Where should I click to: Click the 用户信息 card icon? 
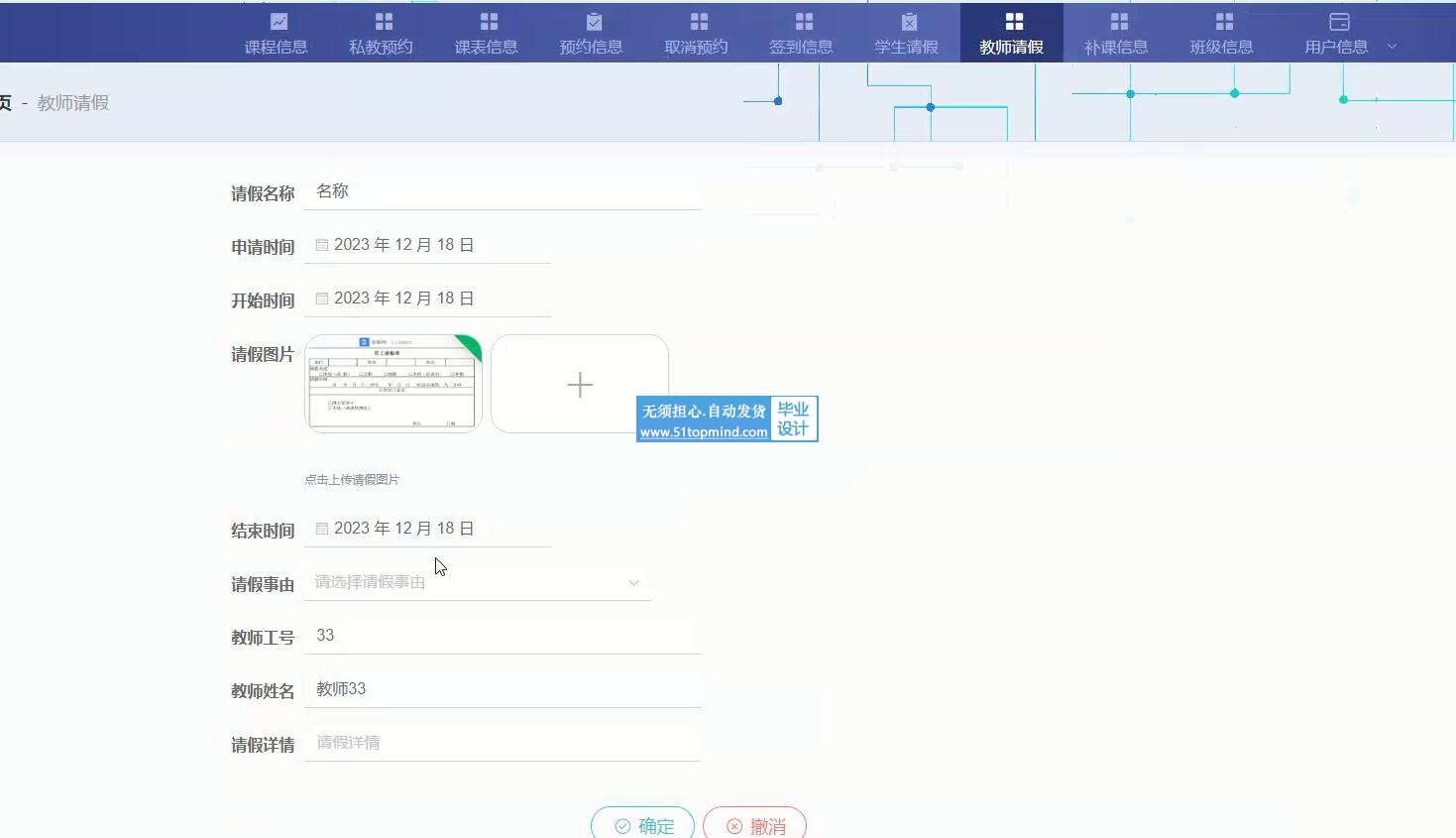coord(1339,22)
